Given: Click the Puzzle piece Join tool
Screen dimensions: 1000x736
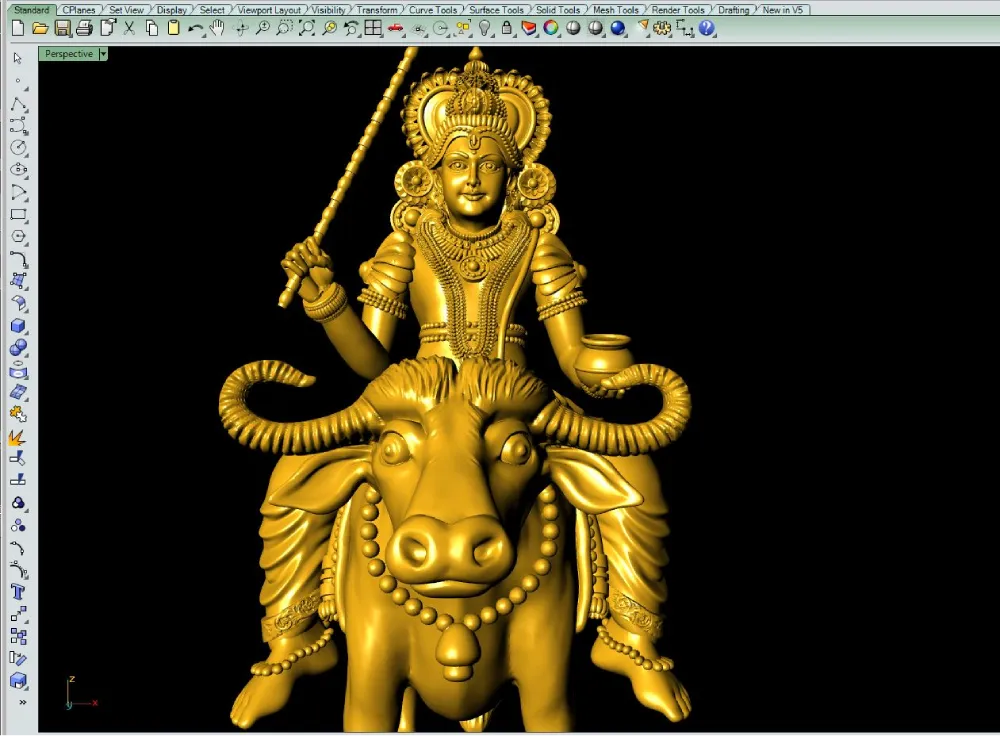Looking at the screenshot, I should point(18,415).
